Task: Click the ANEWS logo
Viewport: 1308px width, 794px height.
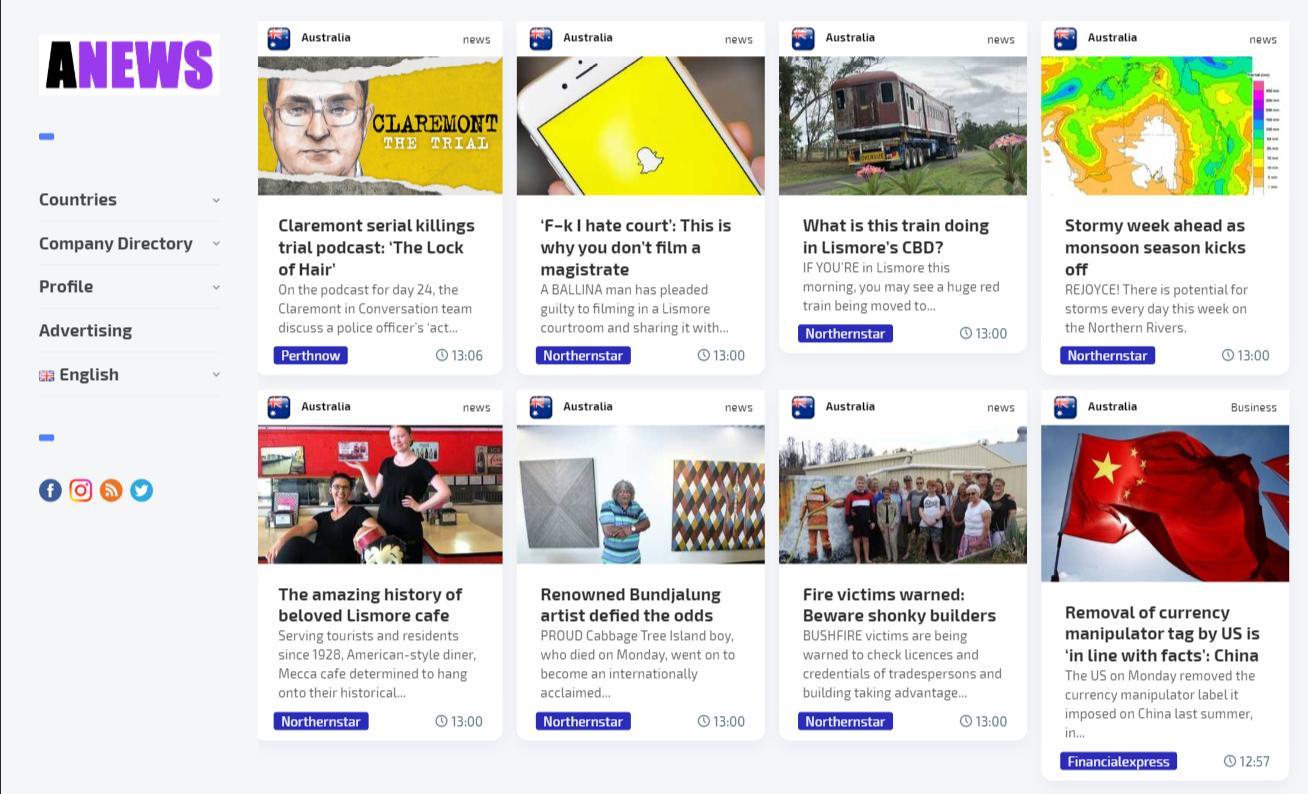Action: coord(129,65)
